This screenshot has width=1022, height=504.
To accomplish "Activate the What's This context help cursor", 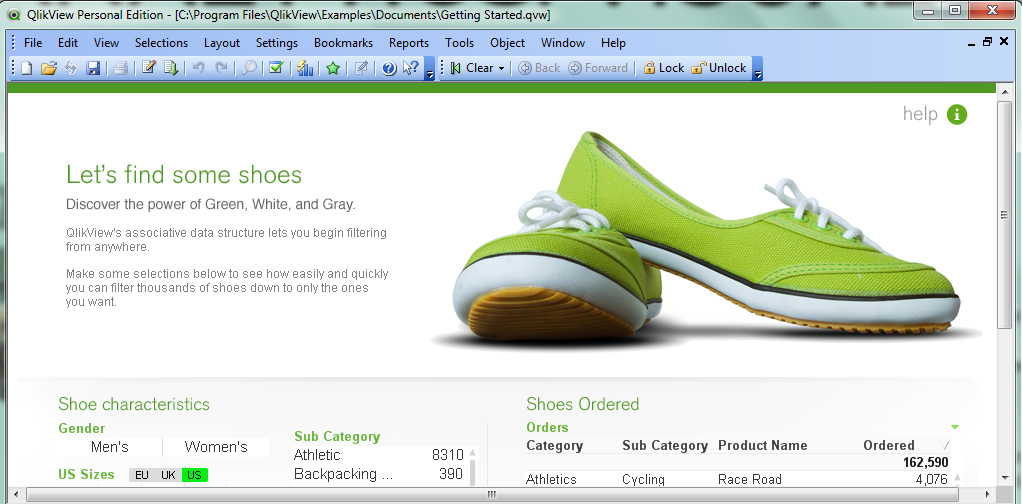I will 411,68.
